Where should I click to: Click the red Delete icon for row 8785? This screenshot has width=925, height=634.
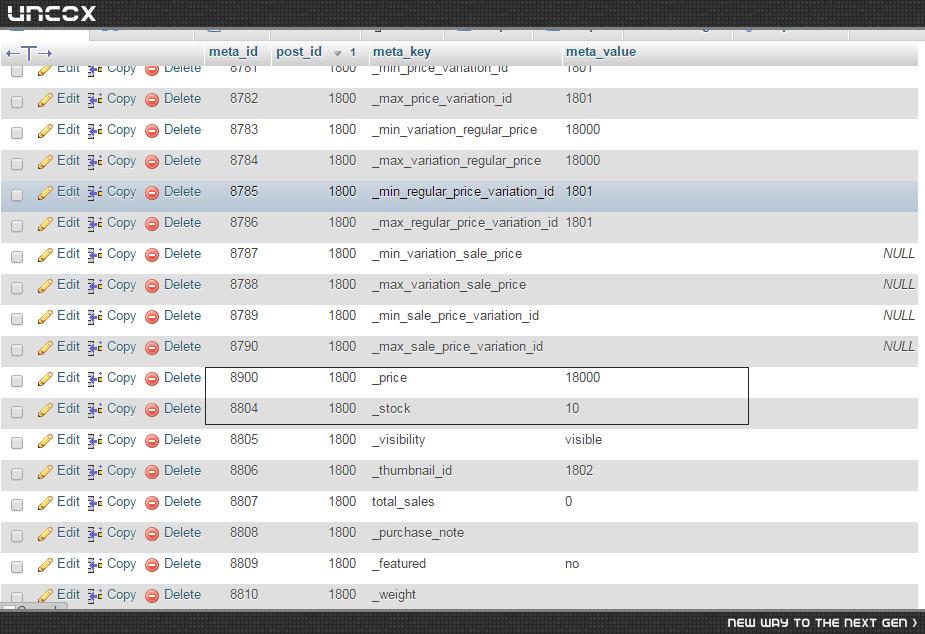[152, 193]
